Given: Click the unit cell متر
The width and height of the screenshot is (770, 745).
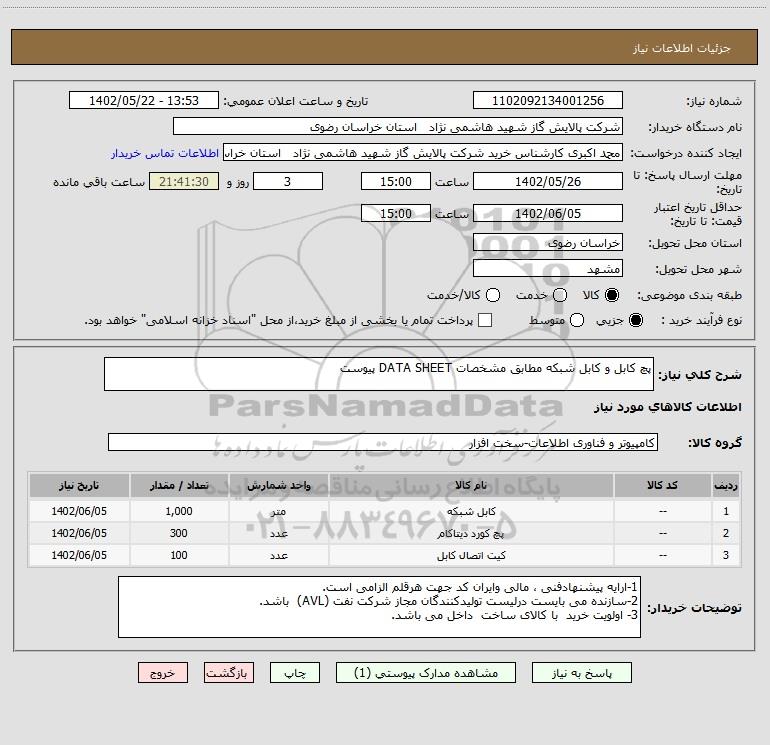Looking at the screenshot, I should 278,511.
